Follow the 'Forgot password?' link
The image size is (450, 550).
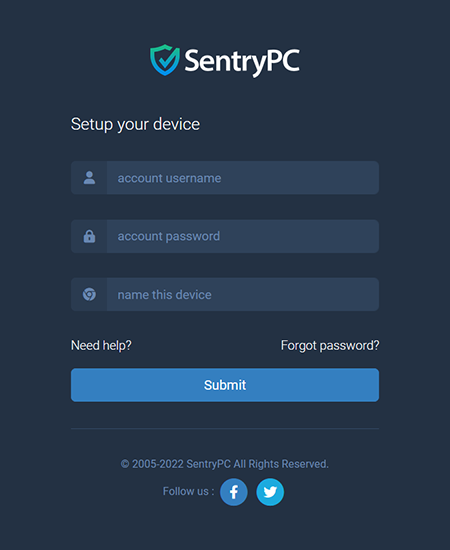click(x=330, y=346)
